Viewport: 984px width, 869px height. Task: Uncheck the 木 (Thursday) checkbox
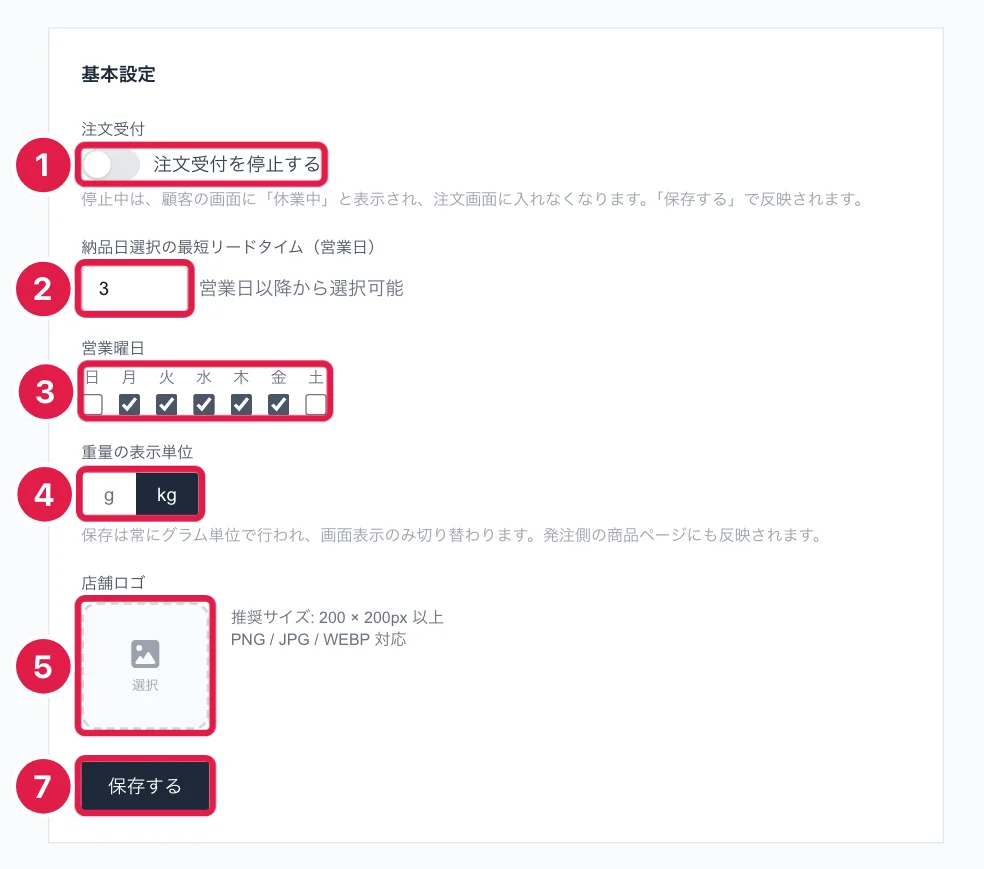point(241,405)
